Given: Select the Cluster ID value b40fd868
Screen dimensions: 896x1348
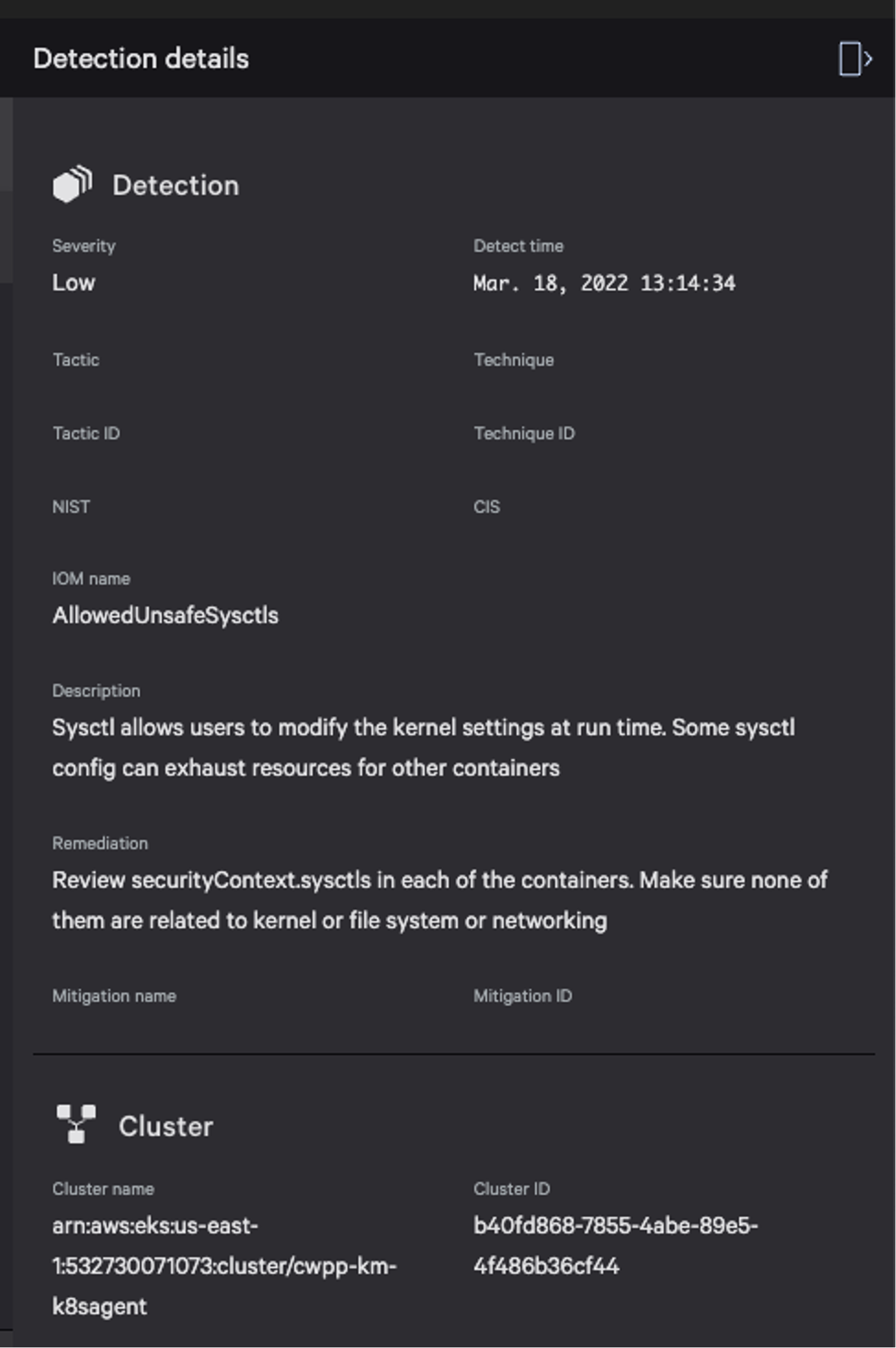Looking at the screenshot, I should 616,1246.
